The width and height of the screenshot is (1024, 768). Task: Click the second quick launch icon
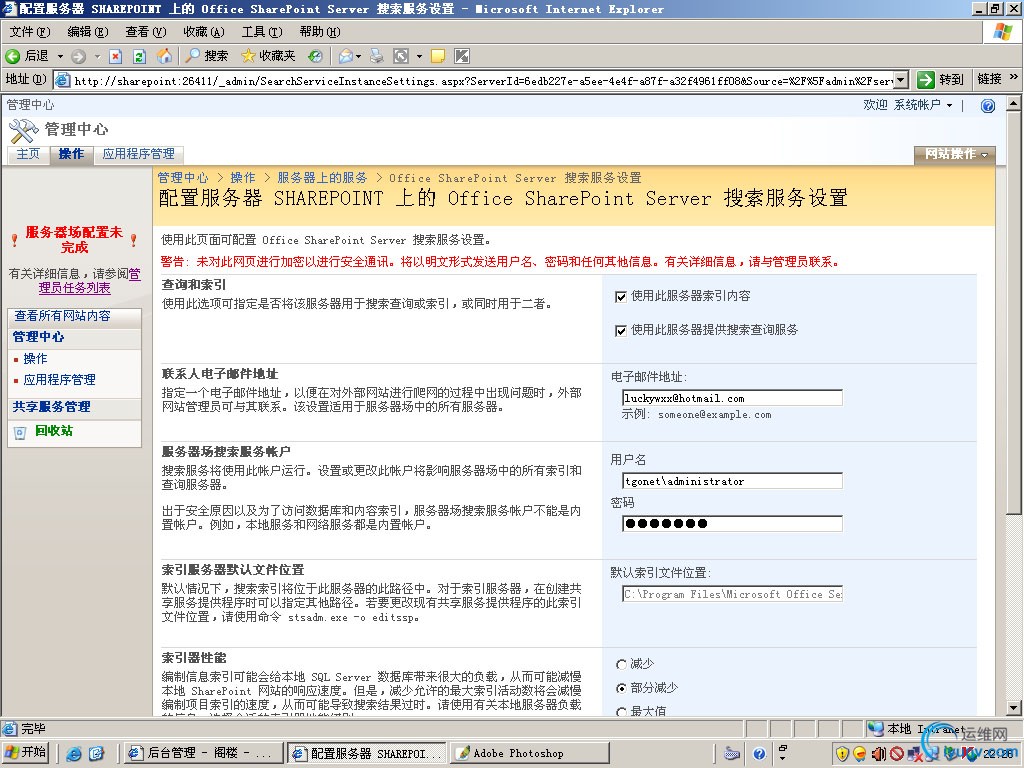97,754
